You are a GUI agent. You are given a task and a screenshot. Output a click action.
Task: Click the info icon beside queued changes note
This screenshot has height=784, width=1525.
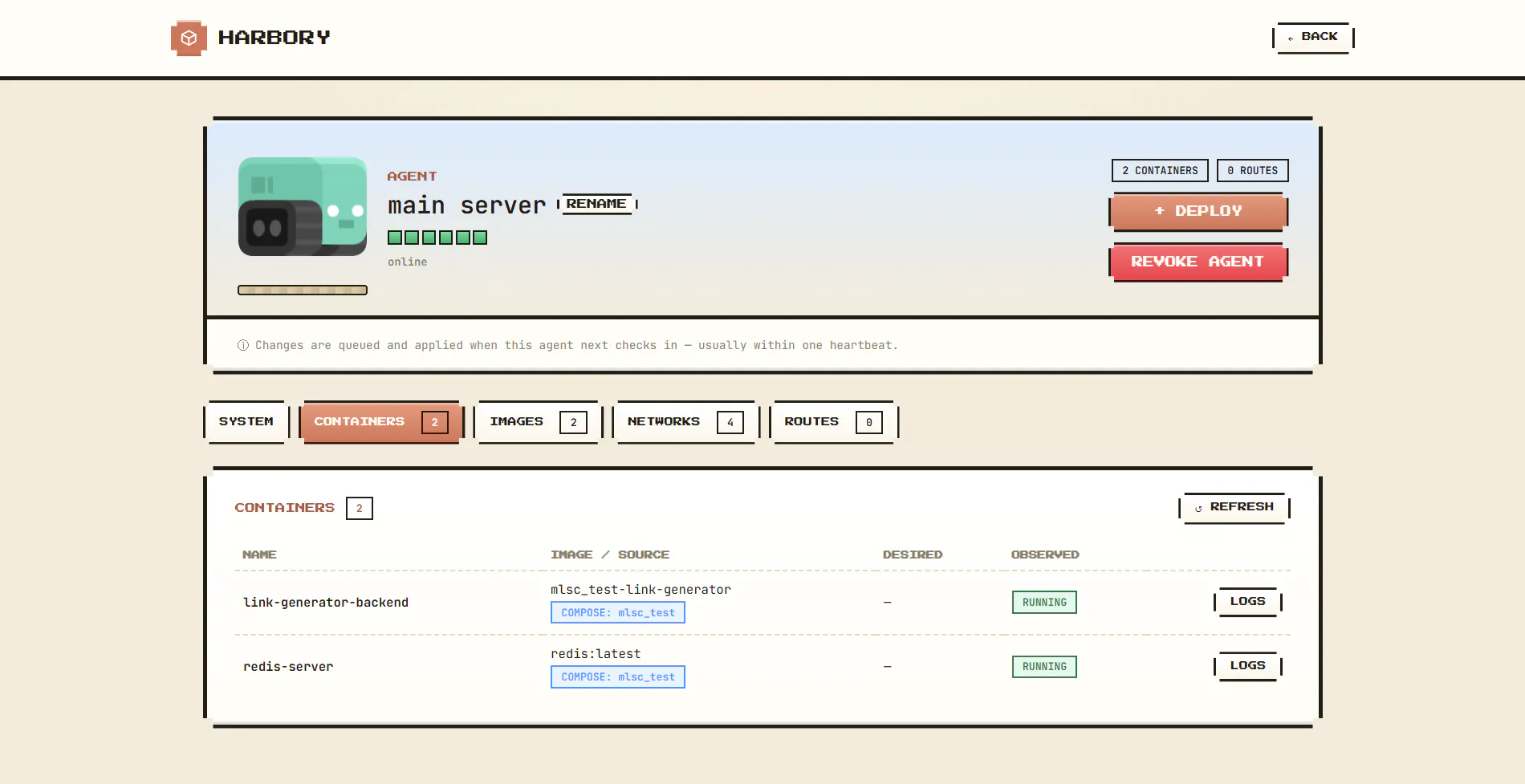click(x=243, y=346)
